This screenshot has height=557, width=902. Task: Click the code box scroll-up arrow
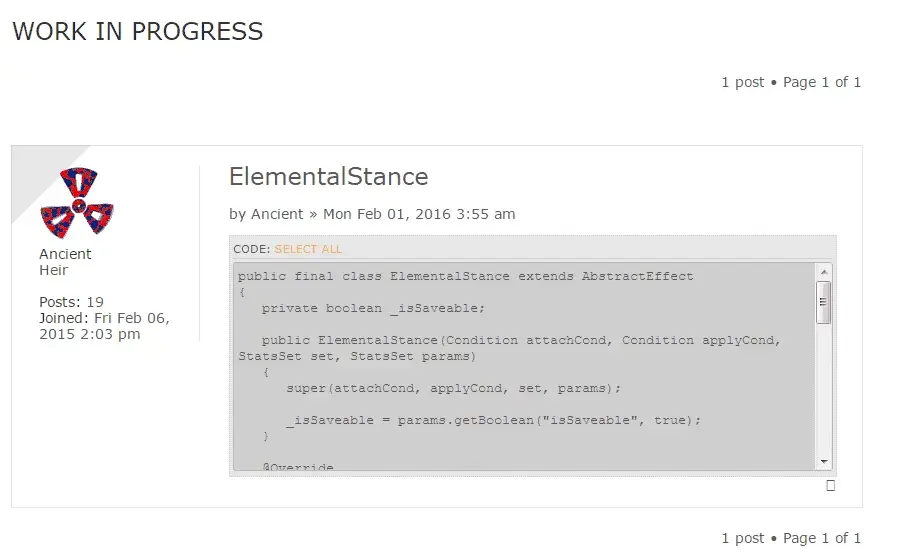point(824,272)
